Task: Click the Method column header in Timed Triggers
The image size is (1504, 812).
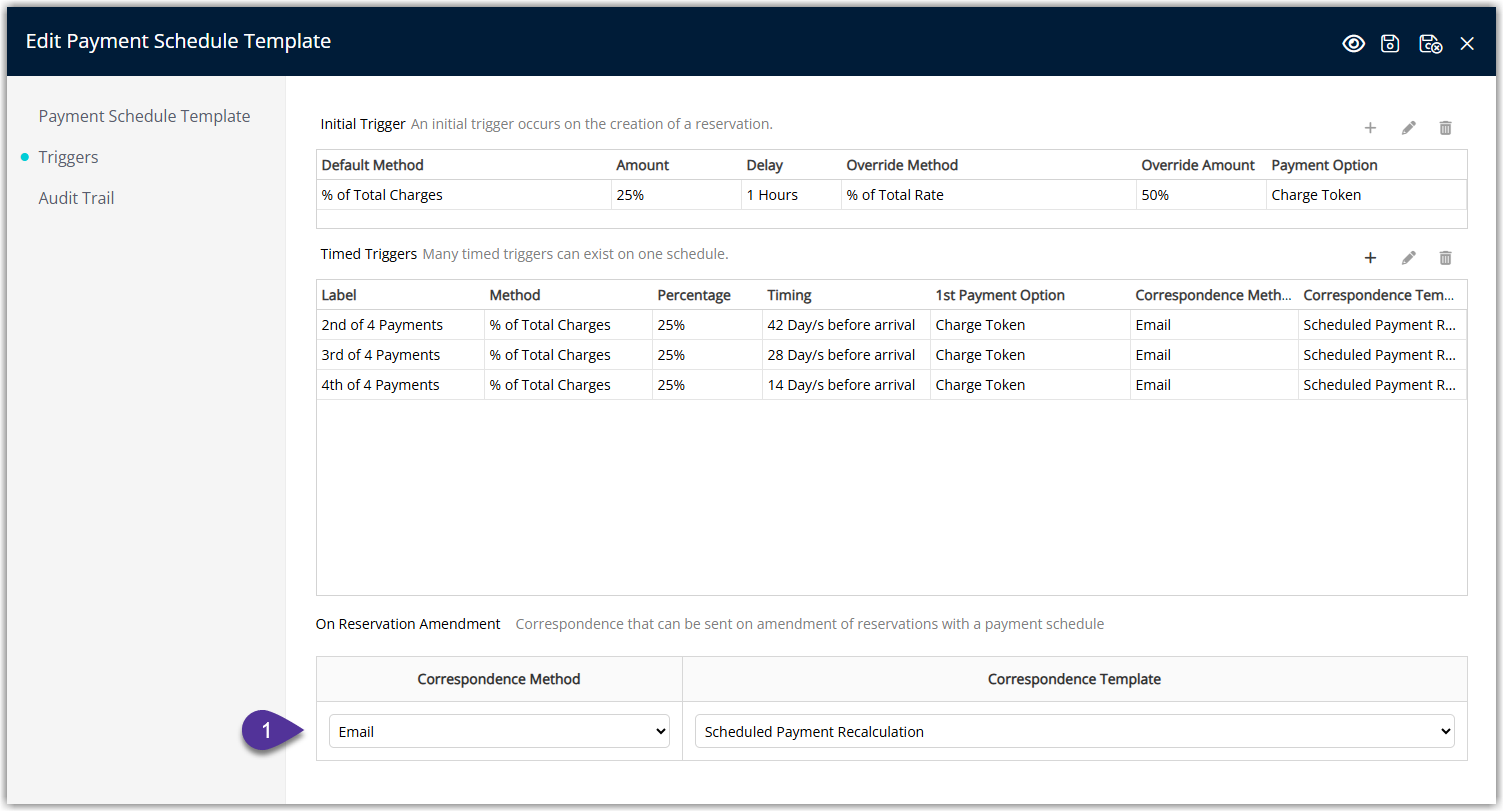Action: coord(568,295)
